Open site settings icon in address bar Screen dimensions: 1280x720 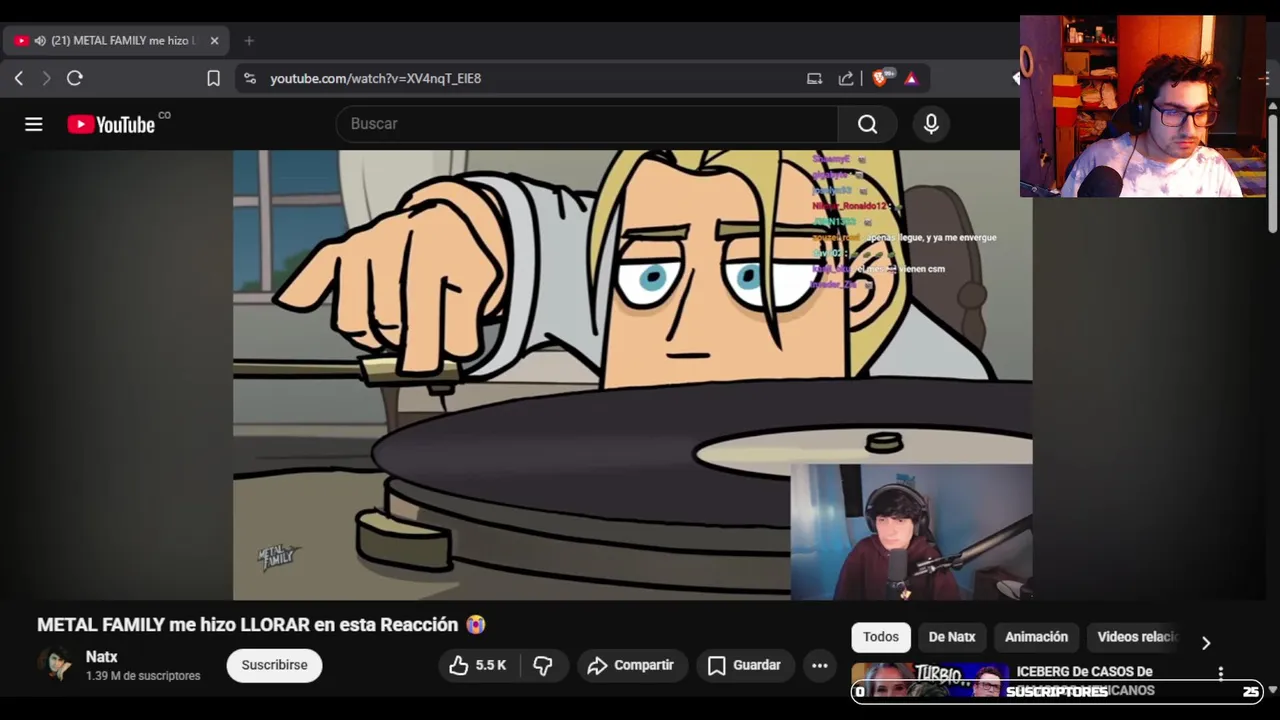250,78
